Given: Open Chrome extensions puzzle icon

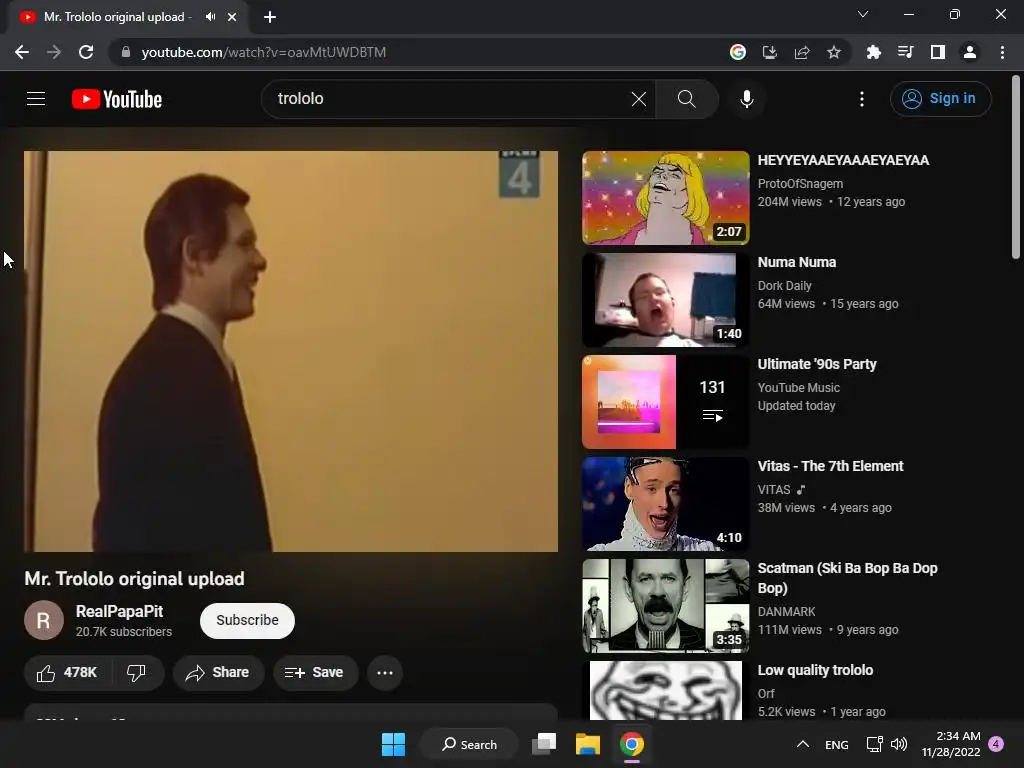Looking at the screenshot, I should [874, 52].
